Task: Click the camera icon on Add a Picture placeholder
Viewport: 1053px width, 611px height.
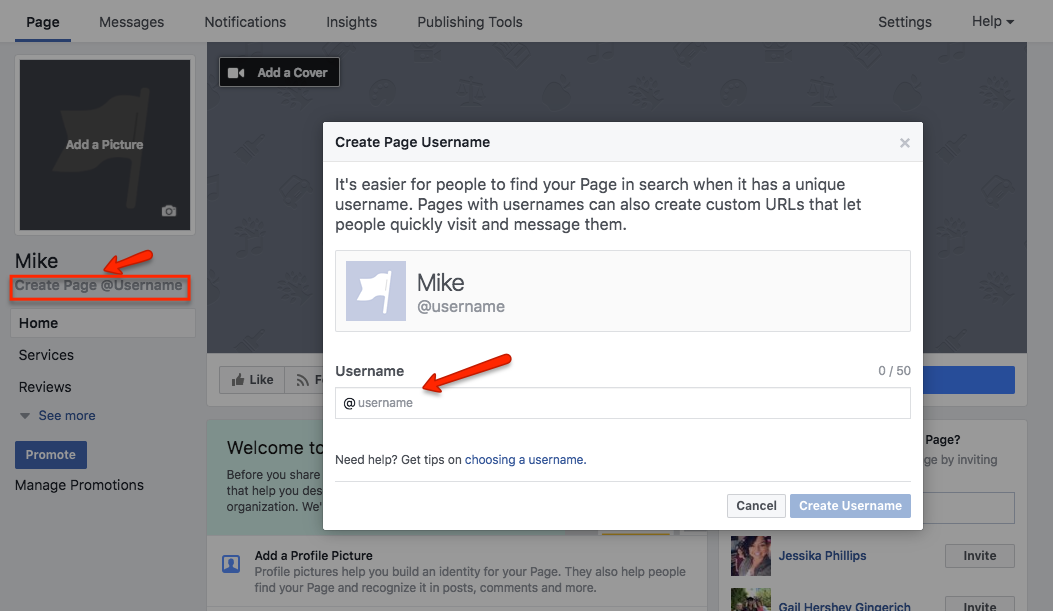Action: [x=168, y=212]
